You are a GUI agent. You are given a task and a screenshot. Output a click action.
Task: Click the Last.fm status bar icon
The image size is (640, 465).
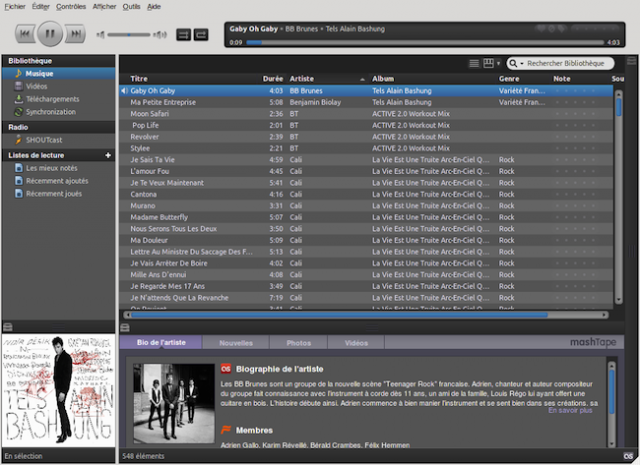point(628,456)
